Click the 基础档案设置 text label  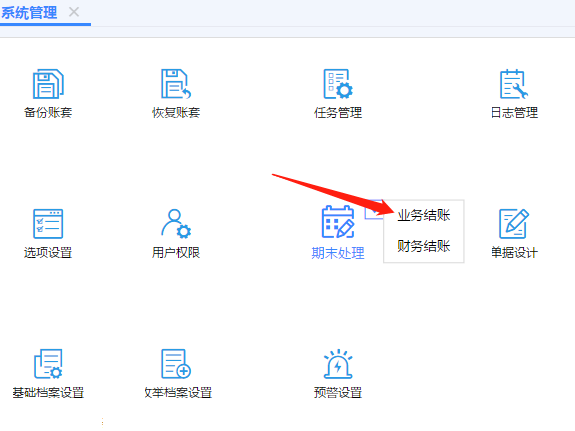(x=48, y=392)
